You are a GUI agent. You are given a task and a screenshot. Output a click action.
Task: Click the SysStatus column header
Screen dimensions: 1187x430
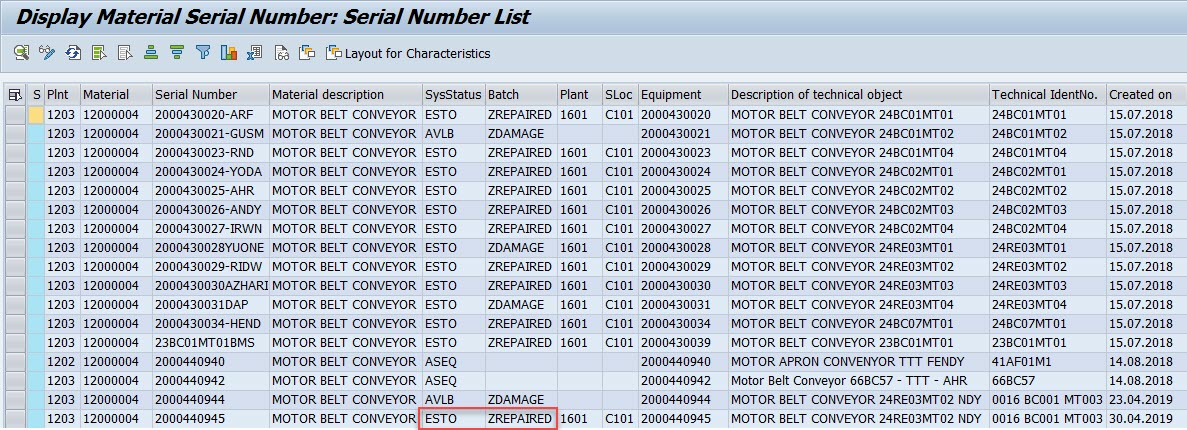[x=452, y=95]
